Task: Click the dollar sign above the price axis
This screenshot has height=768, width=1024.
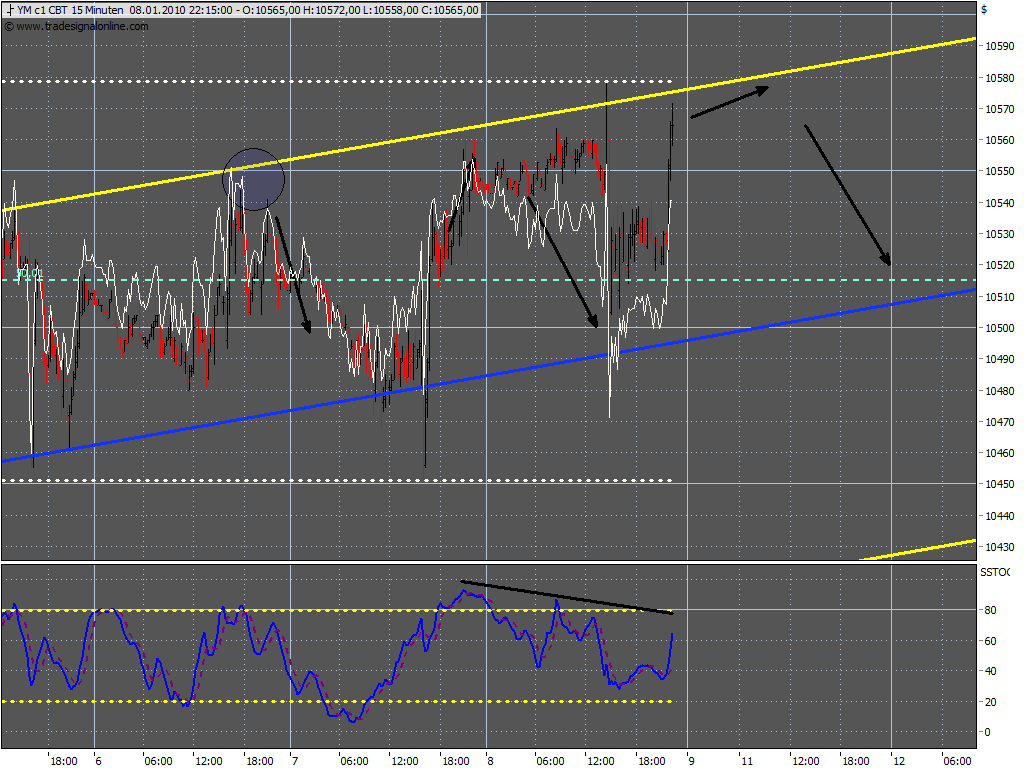Action: [984, 10]
